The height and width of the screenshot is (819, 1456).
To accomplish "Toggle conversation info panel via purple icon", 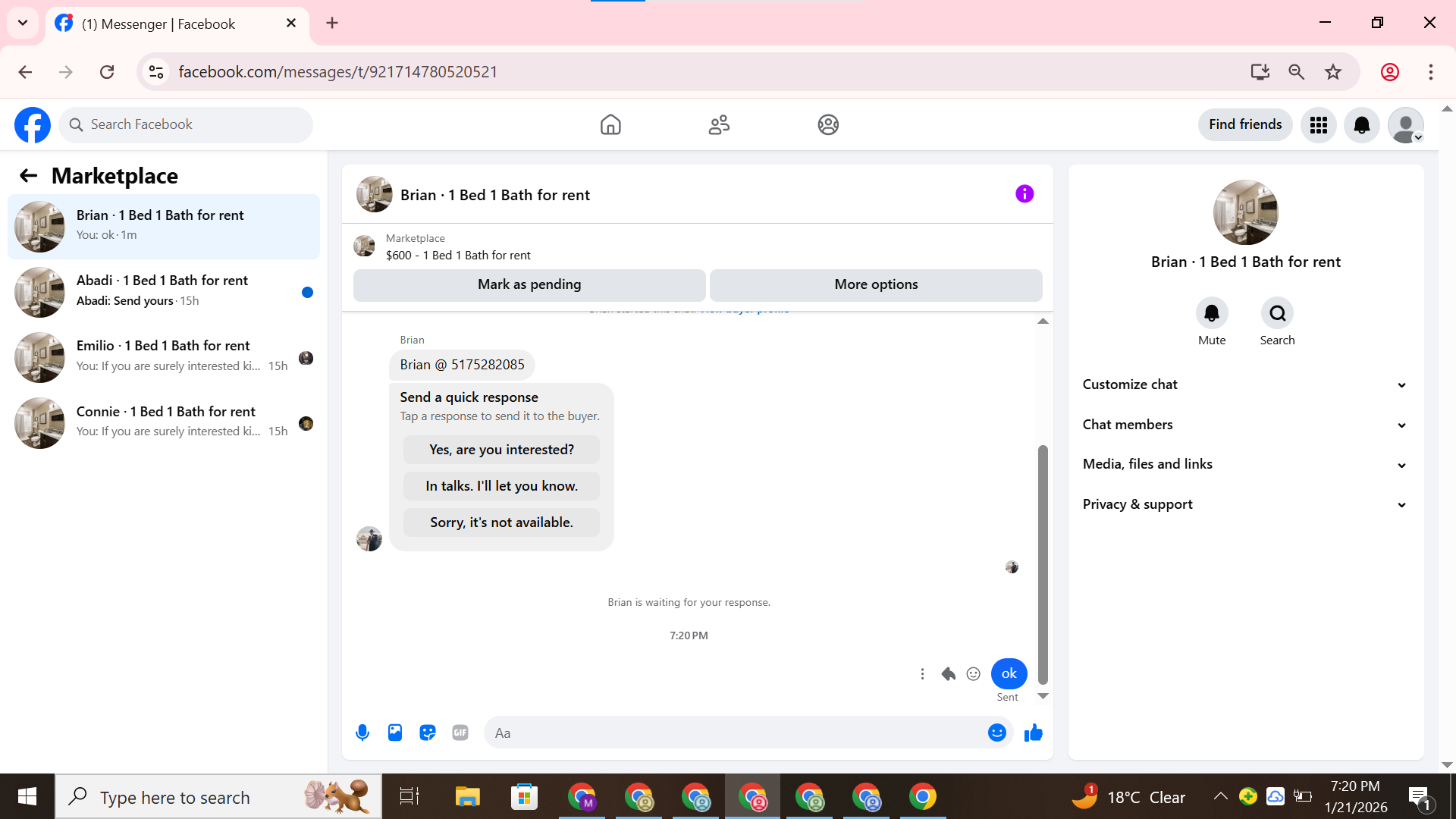I will (x=1025, y=194).
